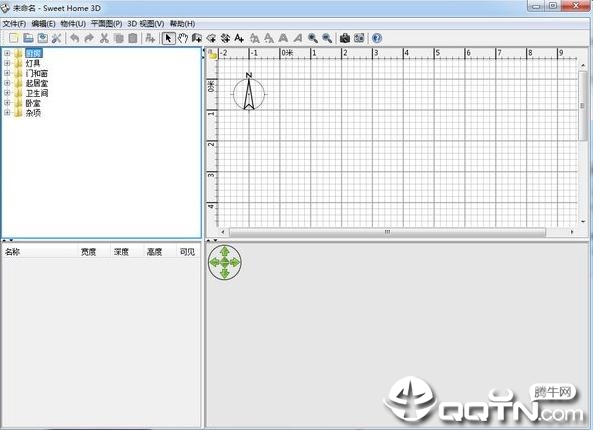Open the 3D 视图(V) menu
This screenshot has width=593, height=430.
146,23
